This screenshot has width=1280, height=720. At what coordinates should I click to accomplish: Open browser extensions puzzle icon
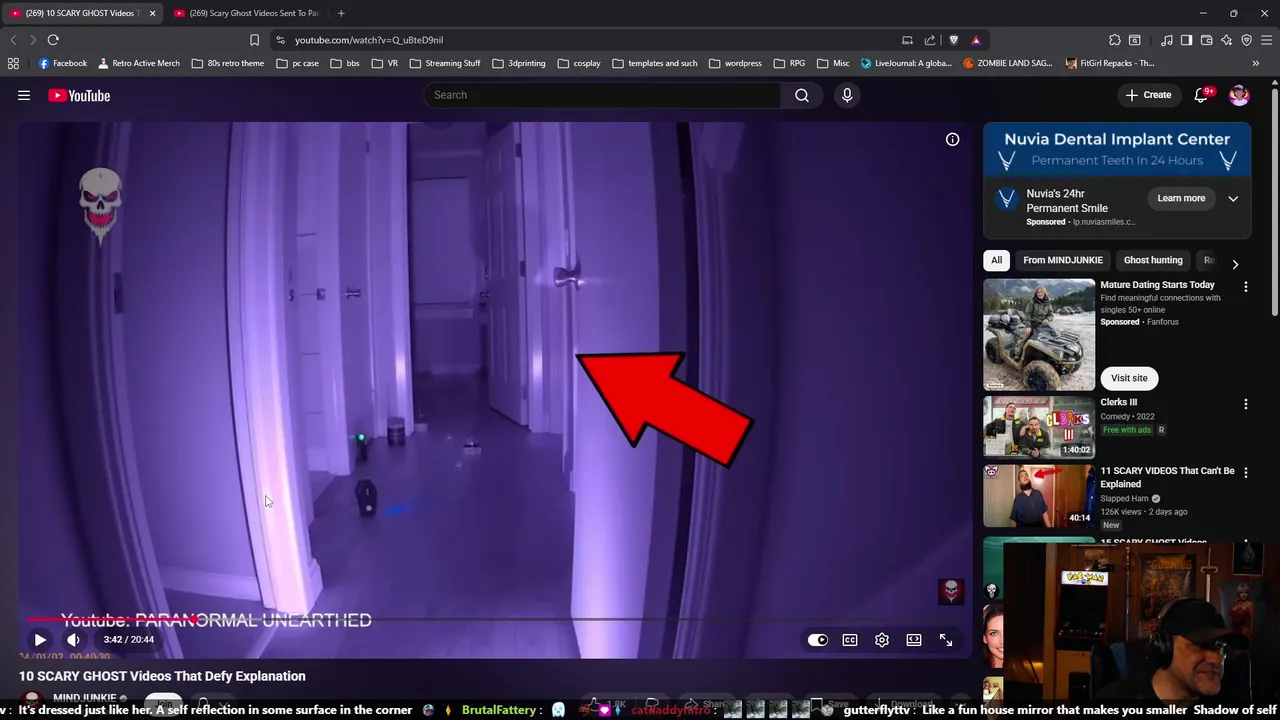(1115, 40)
